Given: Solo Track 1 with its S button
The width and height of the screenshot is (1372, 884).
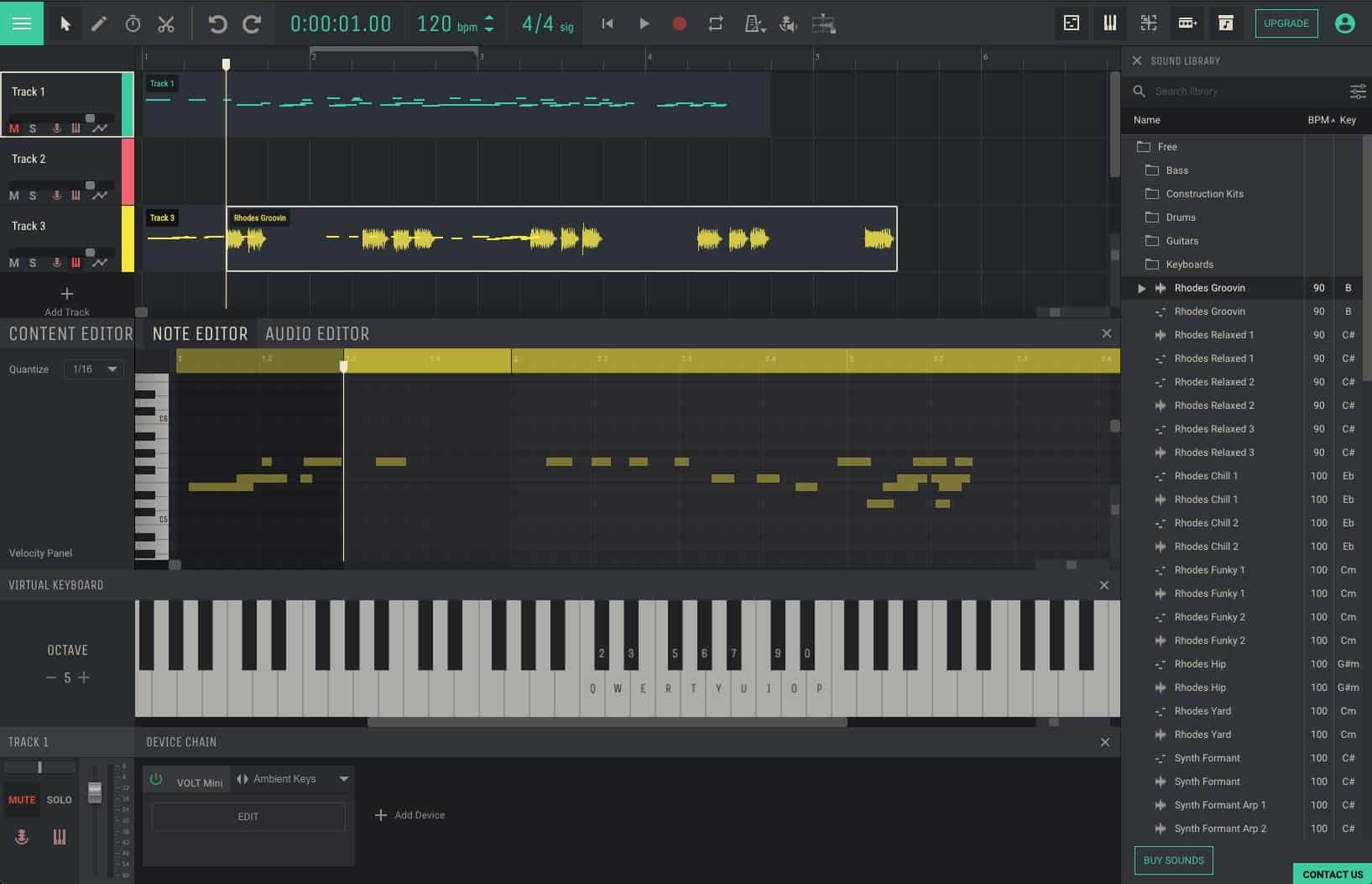Looking at the screenshot, I should (33, 128).
